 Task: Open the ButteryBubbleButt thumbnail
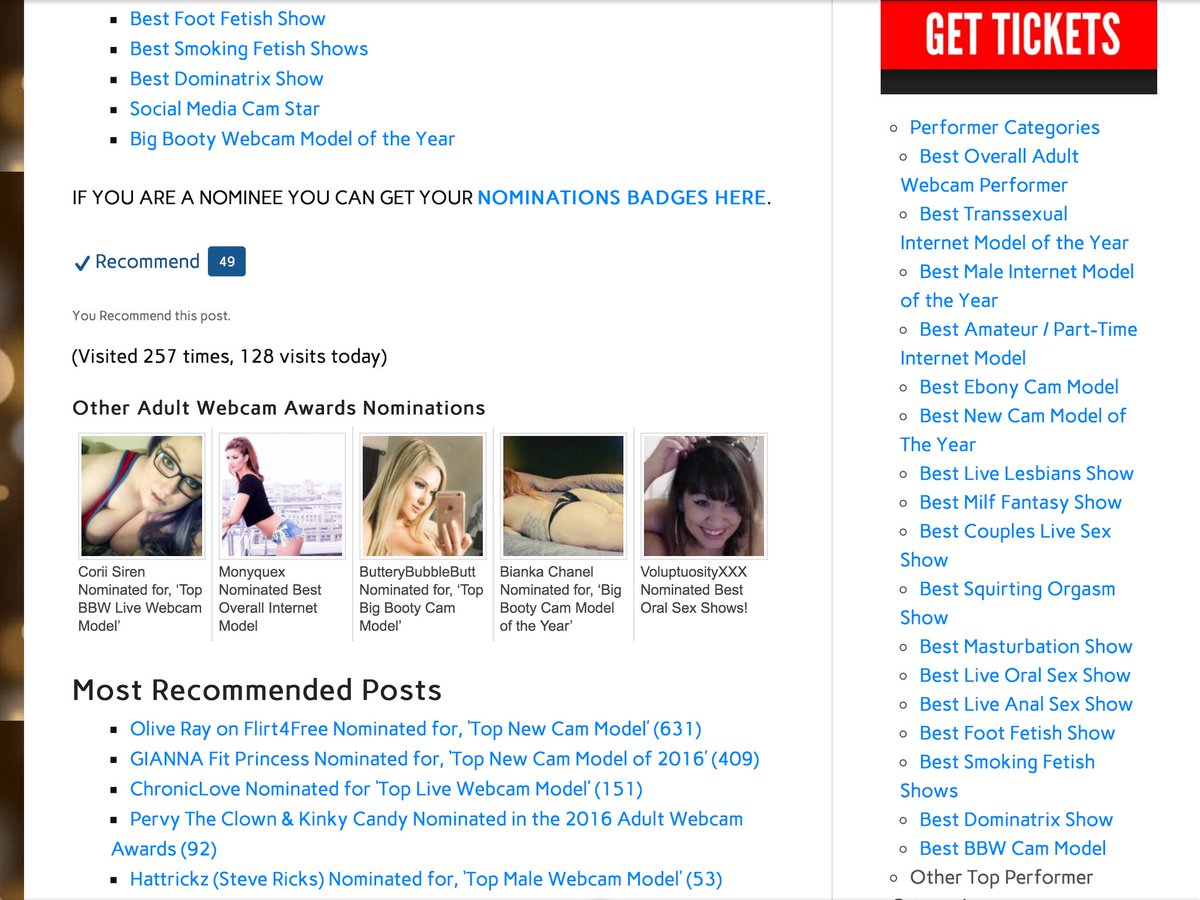coord(423,496)
